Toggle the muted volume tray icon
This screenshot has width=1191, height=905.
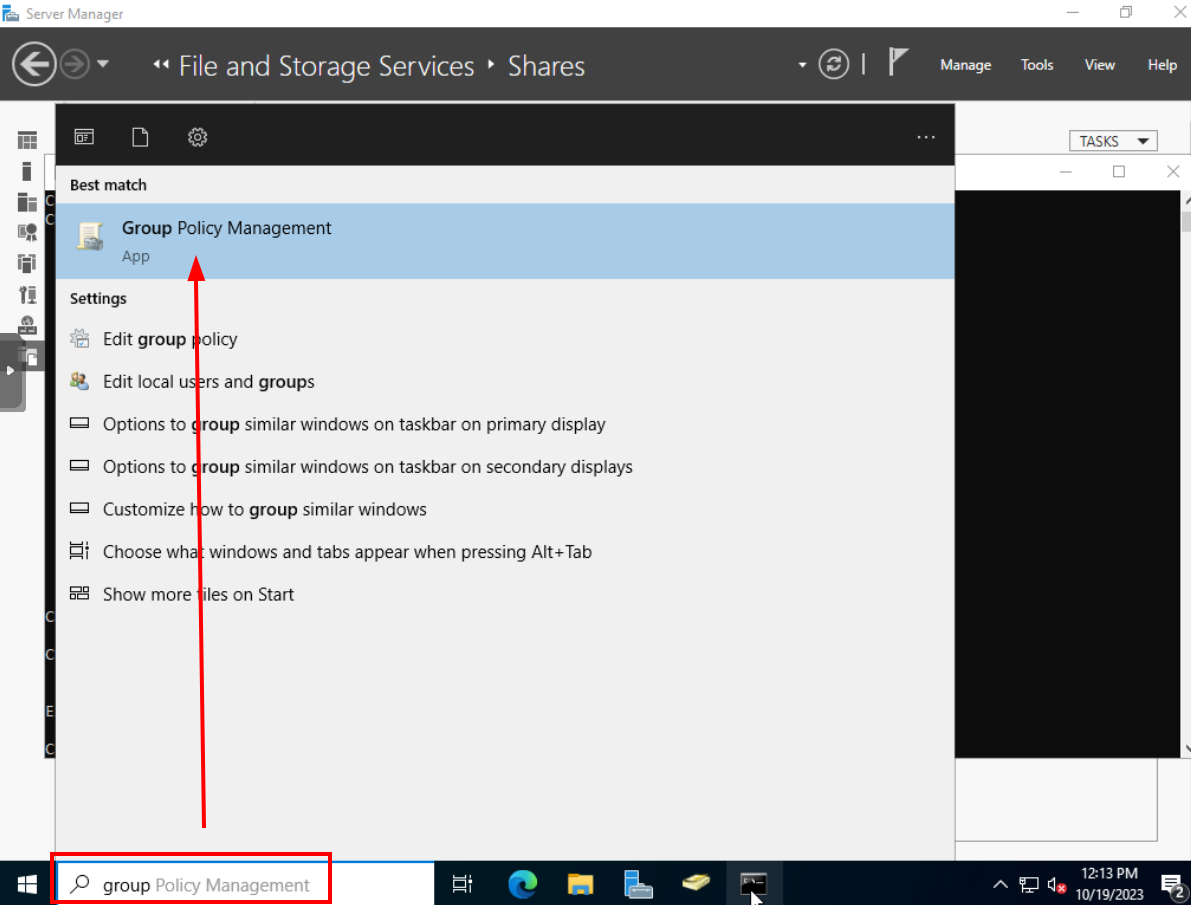(1056, 884)
